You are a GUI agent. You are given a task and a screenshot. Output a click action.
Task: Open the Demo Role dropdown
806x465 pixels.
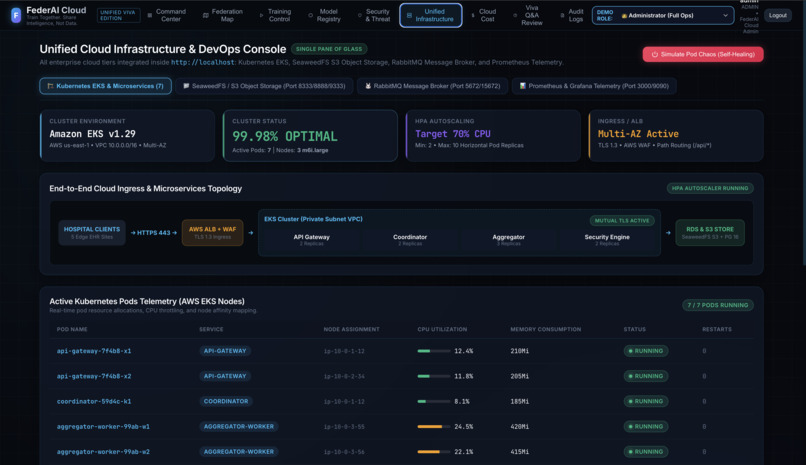tap(663, 15)
